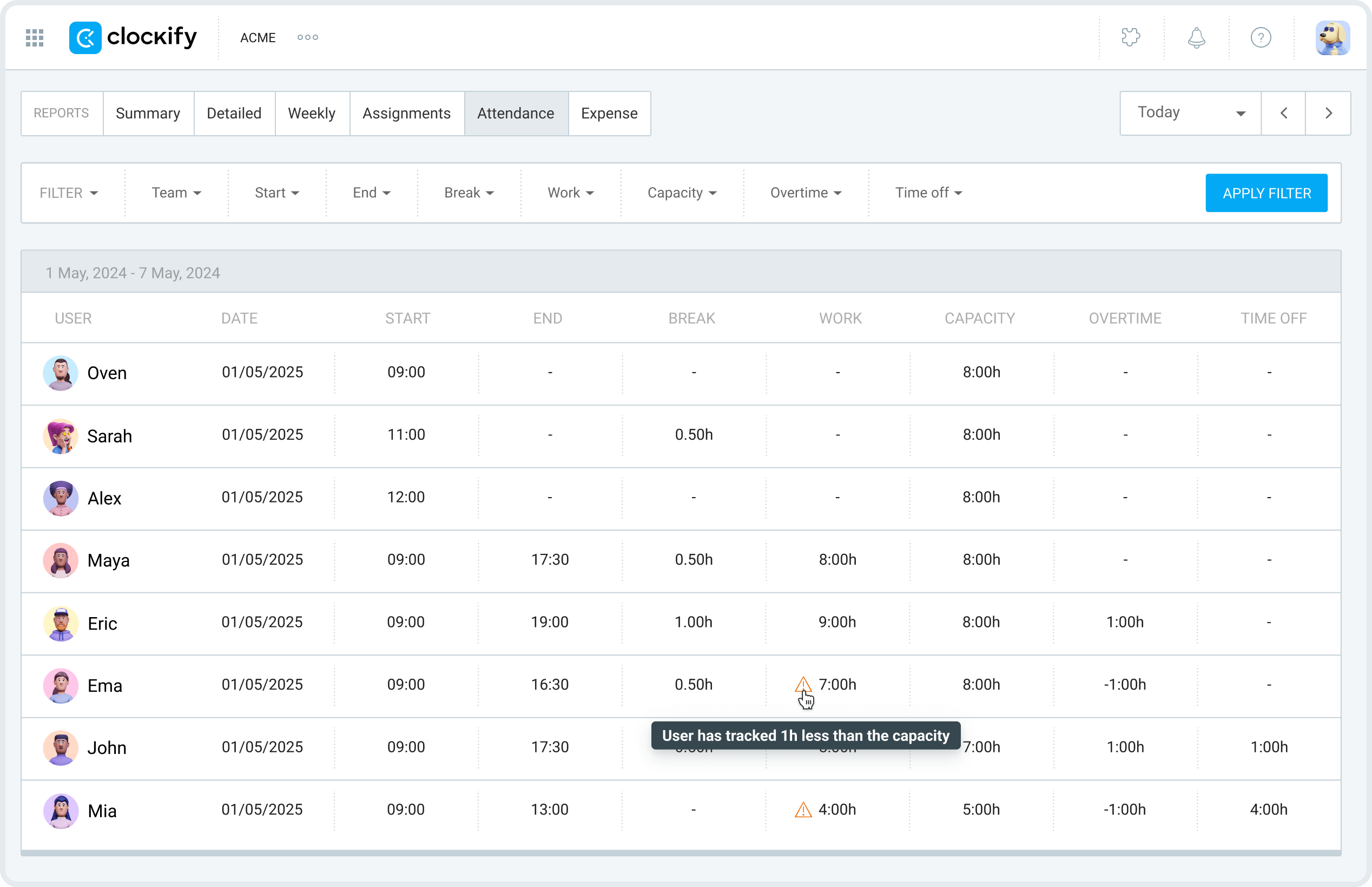Click the 1 May - 7 May date header
The height and width of the screenshot is (887, 1372).
133,273
